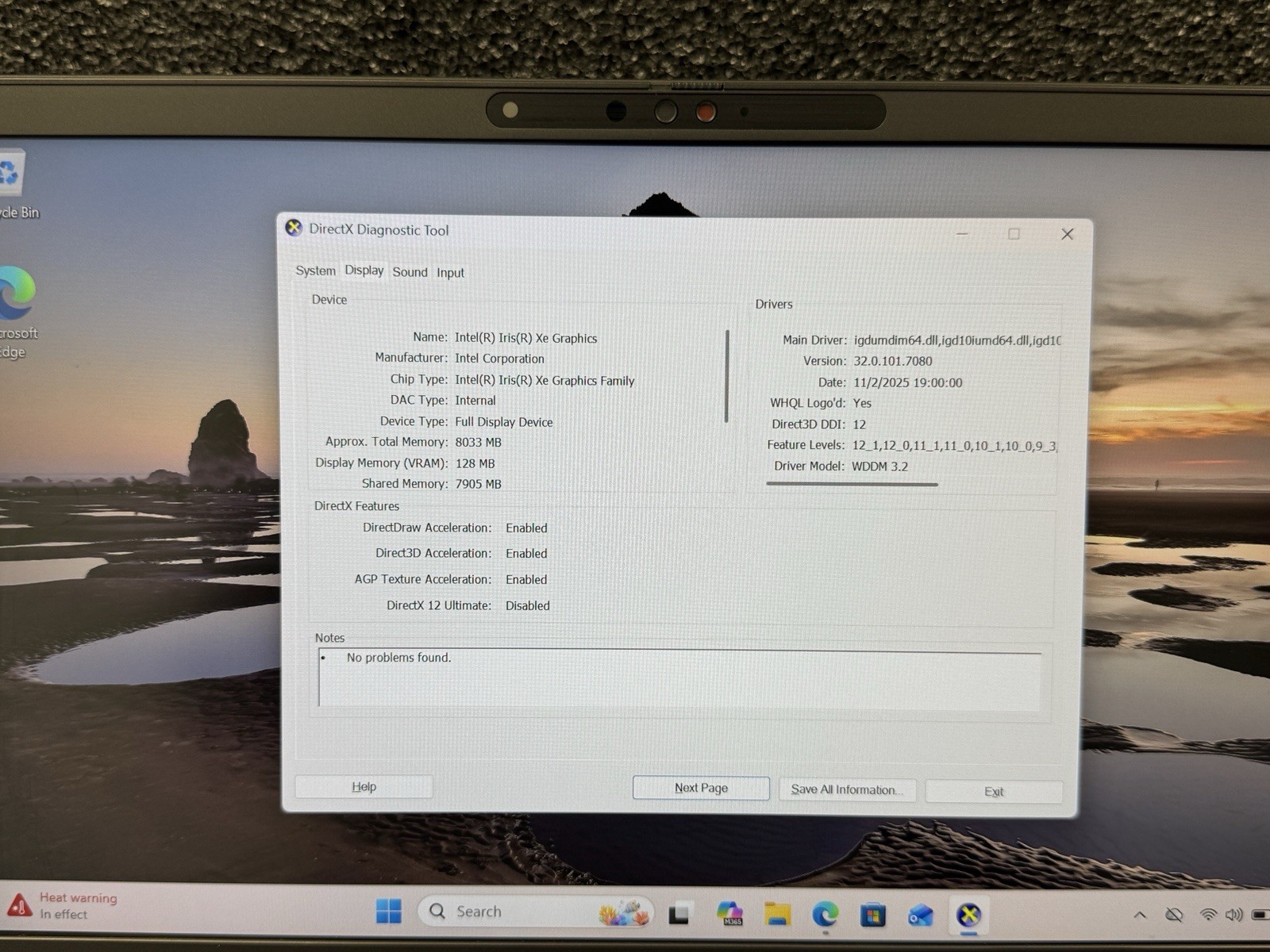
Task: Click WHQL Logo'd 'Yes' value
Action: 862,403
